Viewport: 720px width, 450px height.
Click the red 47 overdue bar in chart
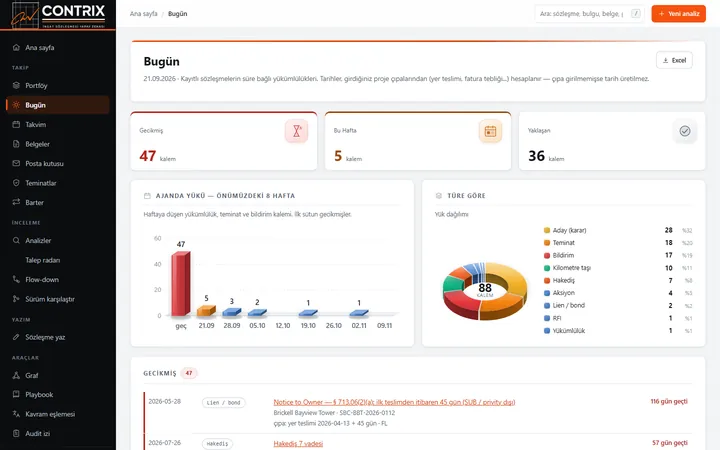pos(180,284)
